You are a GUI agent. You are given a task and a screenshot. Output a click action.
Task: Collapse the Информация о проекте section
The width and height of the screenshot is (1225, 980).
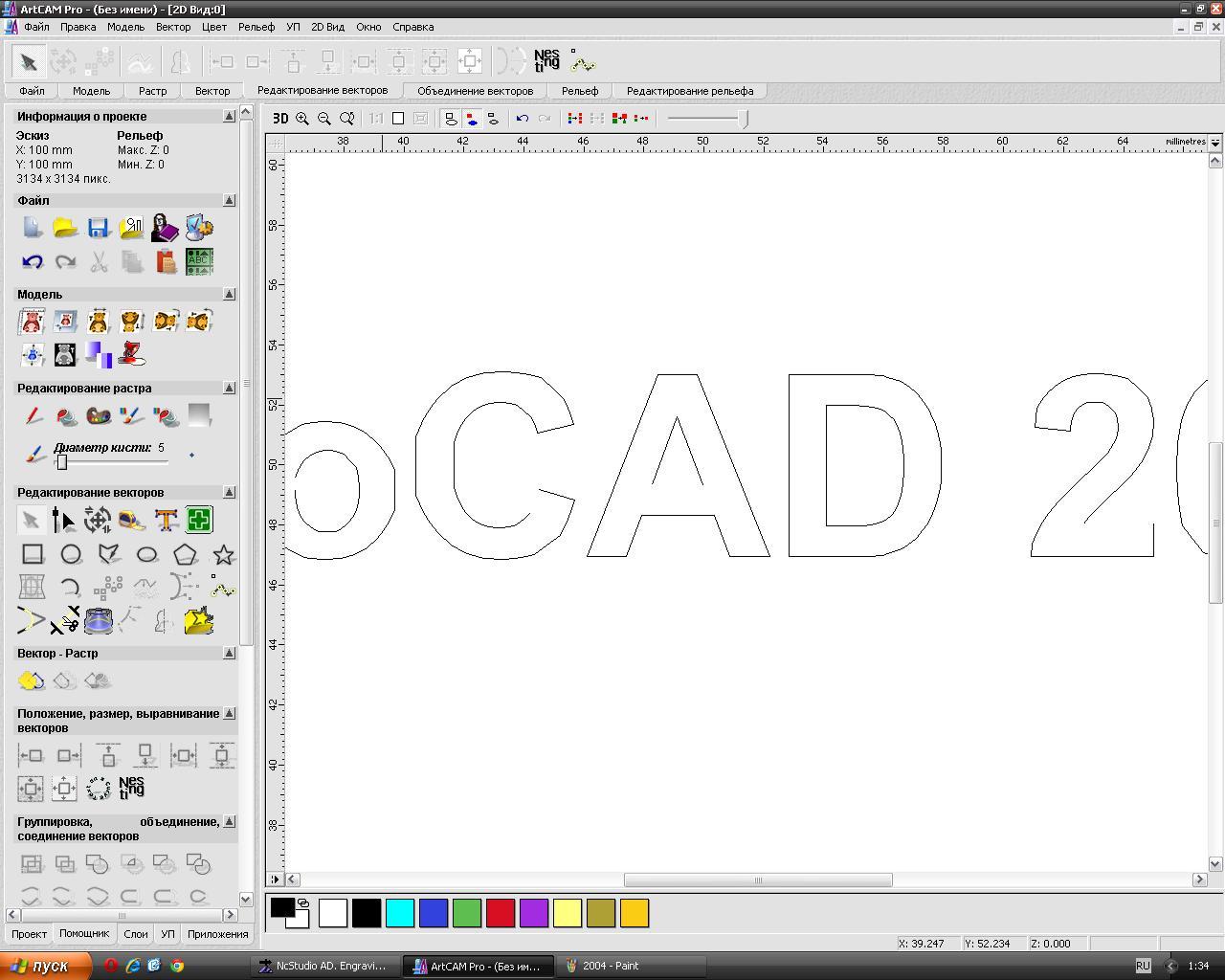point(229,116)
